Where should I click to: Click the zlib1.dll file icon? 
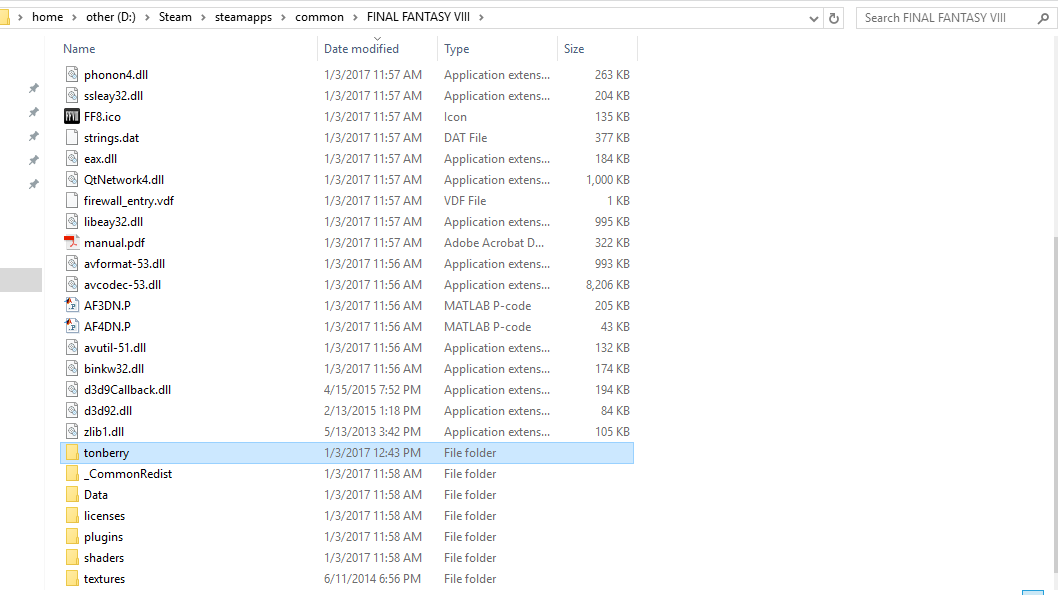point(72,431)
